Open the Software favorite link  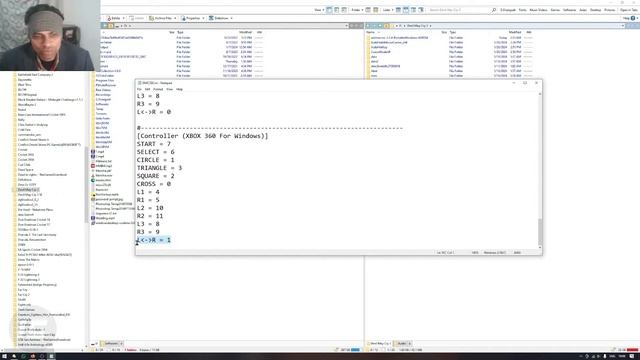(x=569, y=10)
